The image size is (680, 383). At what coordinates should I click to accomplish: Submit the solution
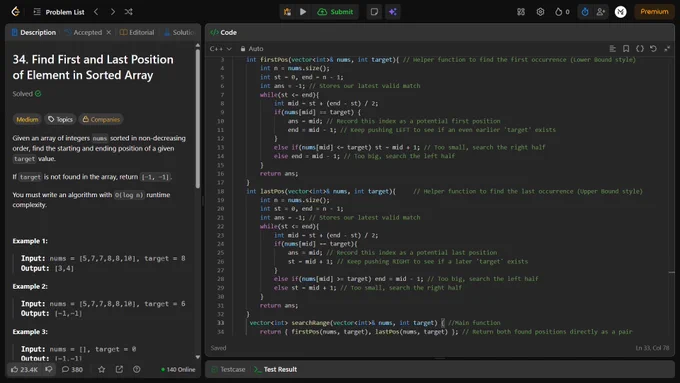[335, 12]
